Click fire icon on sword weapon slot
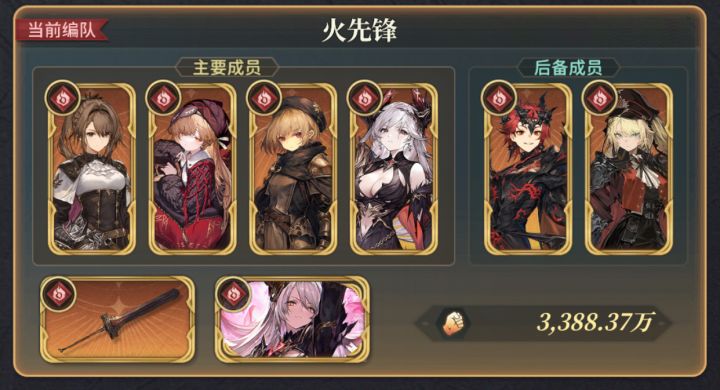Screen dimensions: 720x390 coord(58,294)
